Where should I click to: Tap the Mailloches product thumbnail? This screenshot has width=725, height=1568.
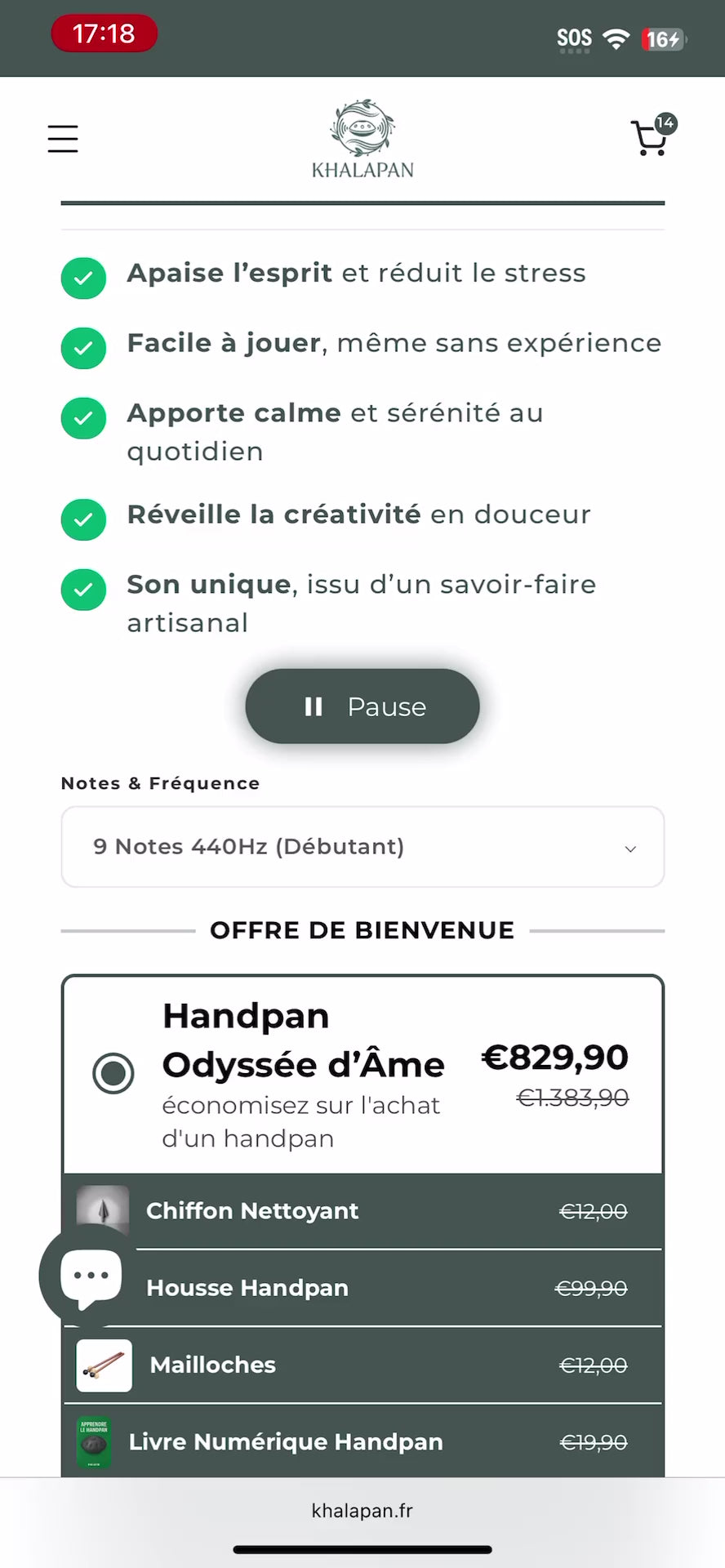click(x=104, y=1365)
